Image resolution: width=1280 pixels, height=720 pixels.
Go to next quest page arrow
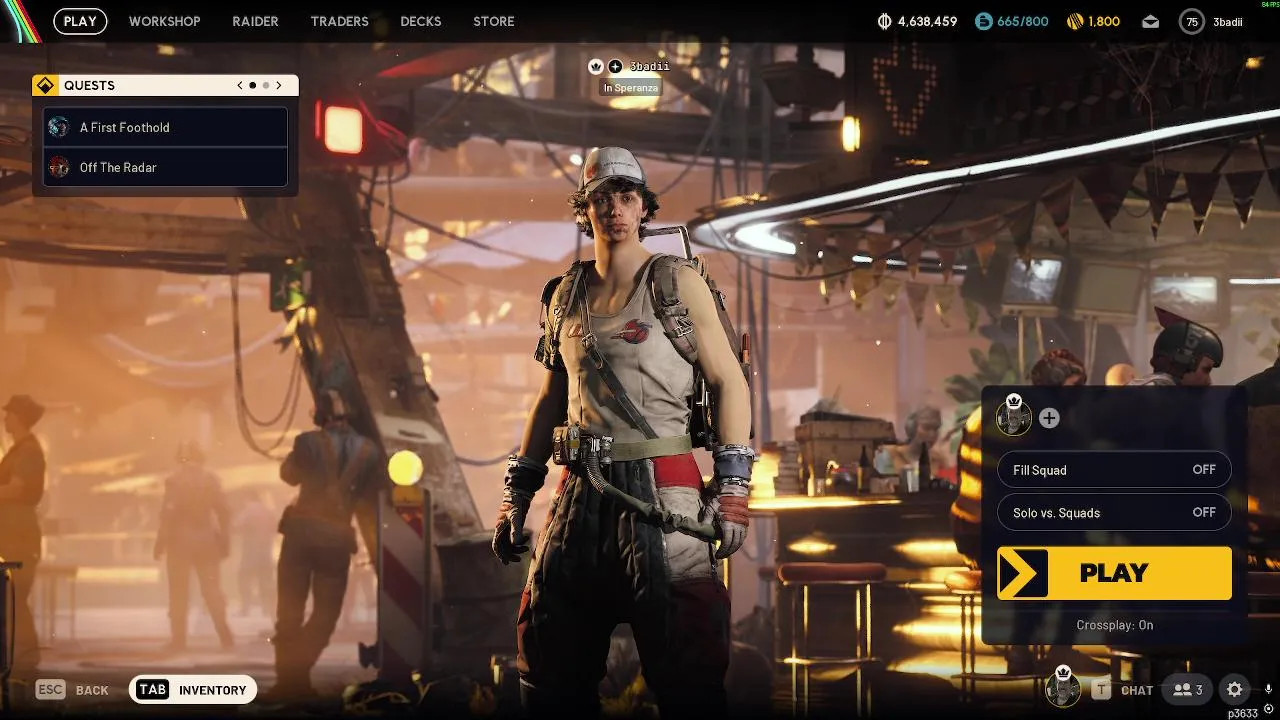click(279, 85)
